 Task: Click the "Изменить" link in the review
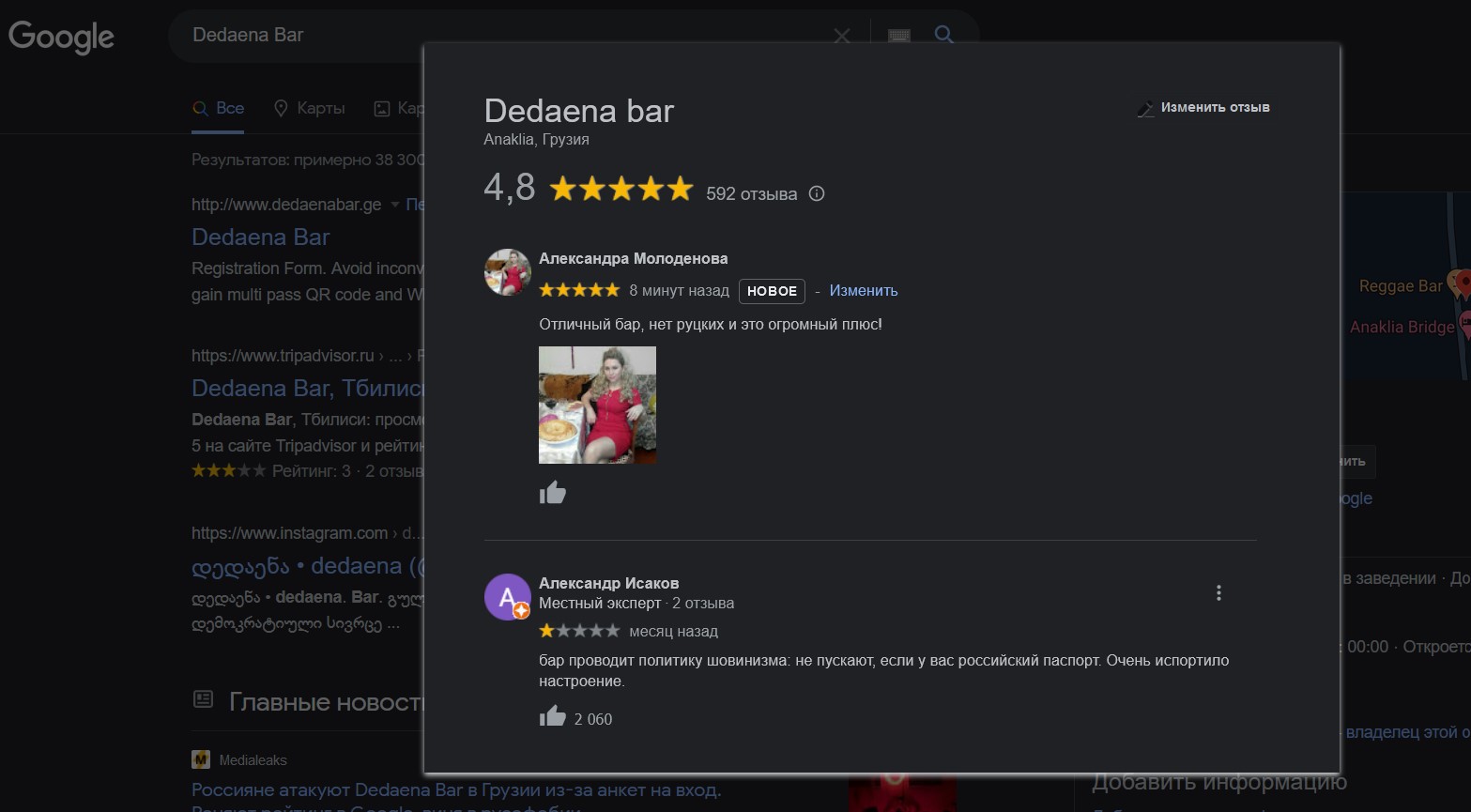click(x=864, y=291)
